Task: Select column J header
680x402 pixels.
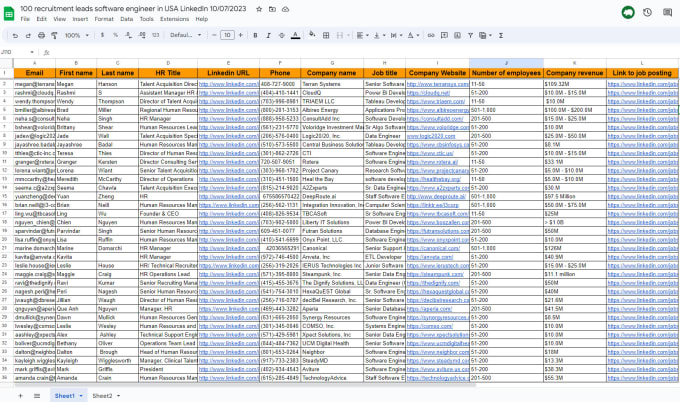Action: pyautogui.click(x=506, y=63)
